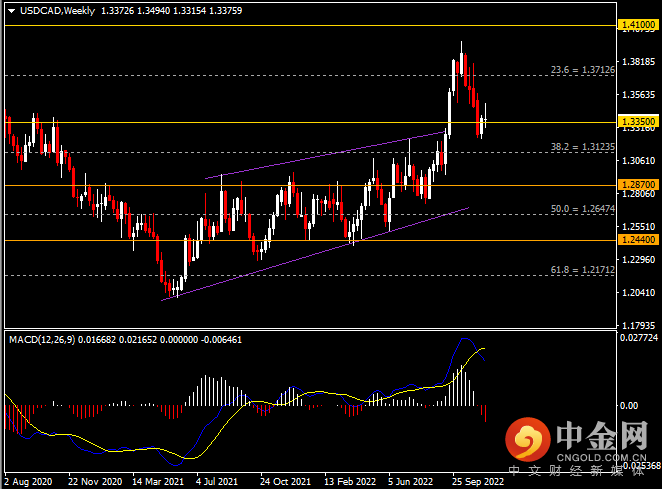Select the 1.24400 support level tag

pyautogui.click(x=637, y=240)
